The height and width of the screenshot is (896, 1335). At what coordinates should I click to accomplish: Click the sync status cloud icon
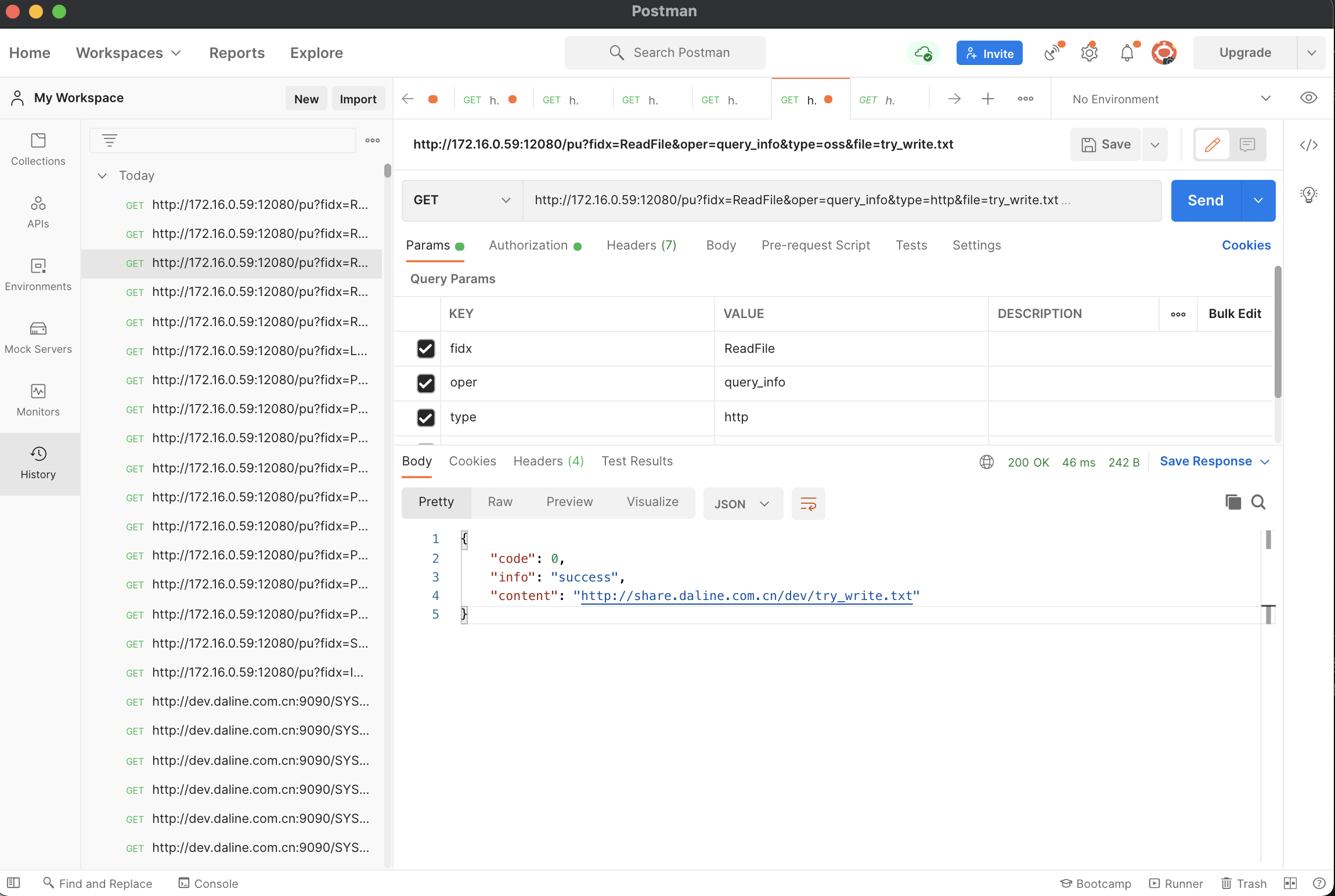(x=923, y=53)
